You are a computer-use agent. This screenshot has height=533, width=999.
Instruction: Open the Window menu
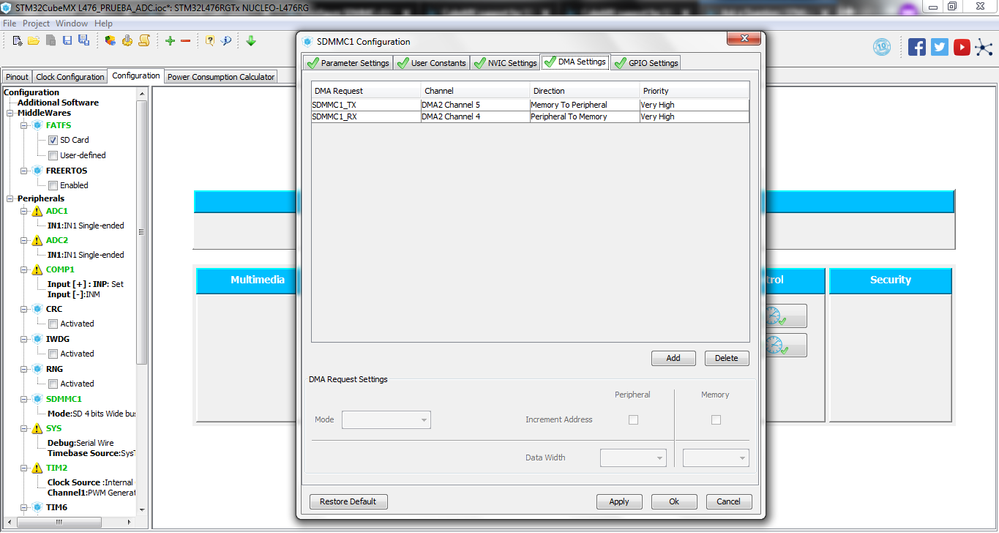(x=71, y=23)
